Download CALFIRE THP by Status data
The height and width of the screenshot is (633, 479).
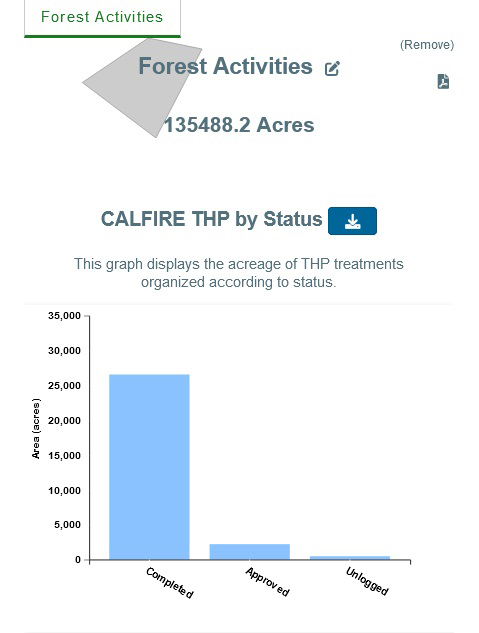click(x=352, y=221)
